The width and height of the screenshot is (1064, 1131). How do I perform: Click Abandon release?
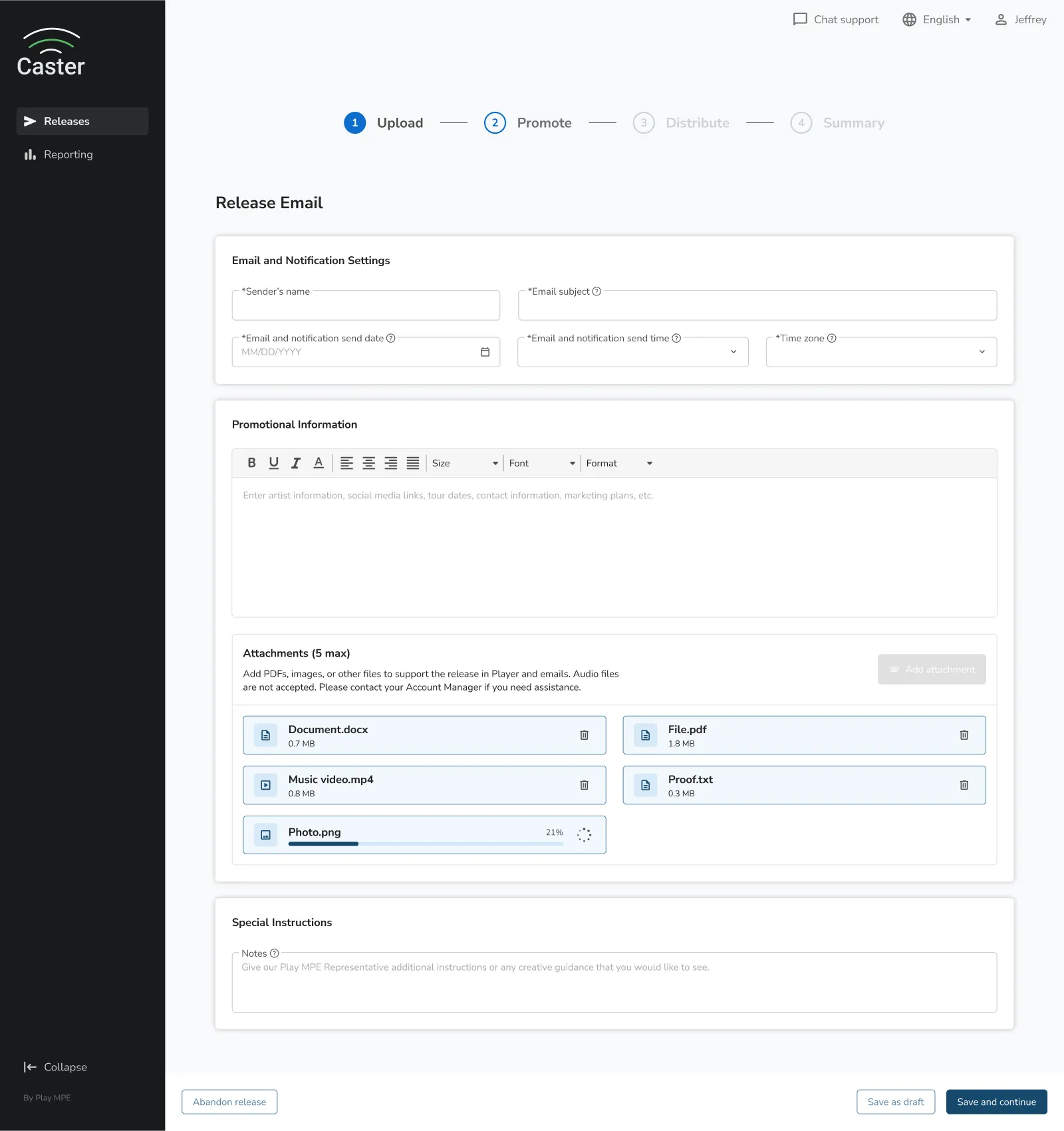229,1102
